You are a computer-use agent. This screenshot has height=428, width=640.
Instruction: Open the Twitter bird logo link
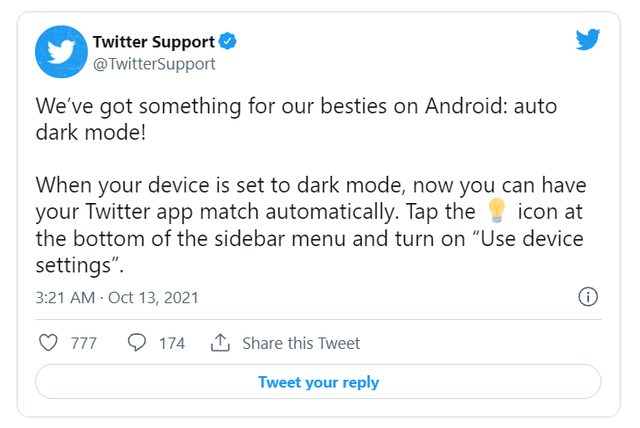coord(588,39)
